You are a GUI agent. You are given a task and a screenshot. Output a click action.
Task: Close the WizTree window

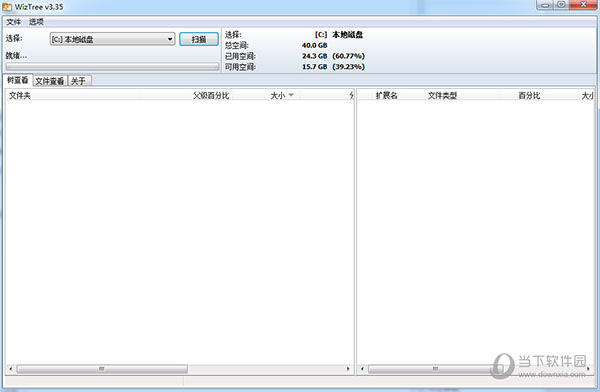tap(583, 5)
